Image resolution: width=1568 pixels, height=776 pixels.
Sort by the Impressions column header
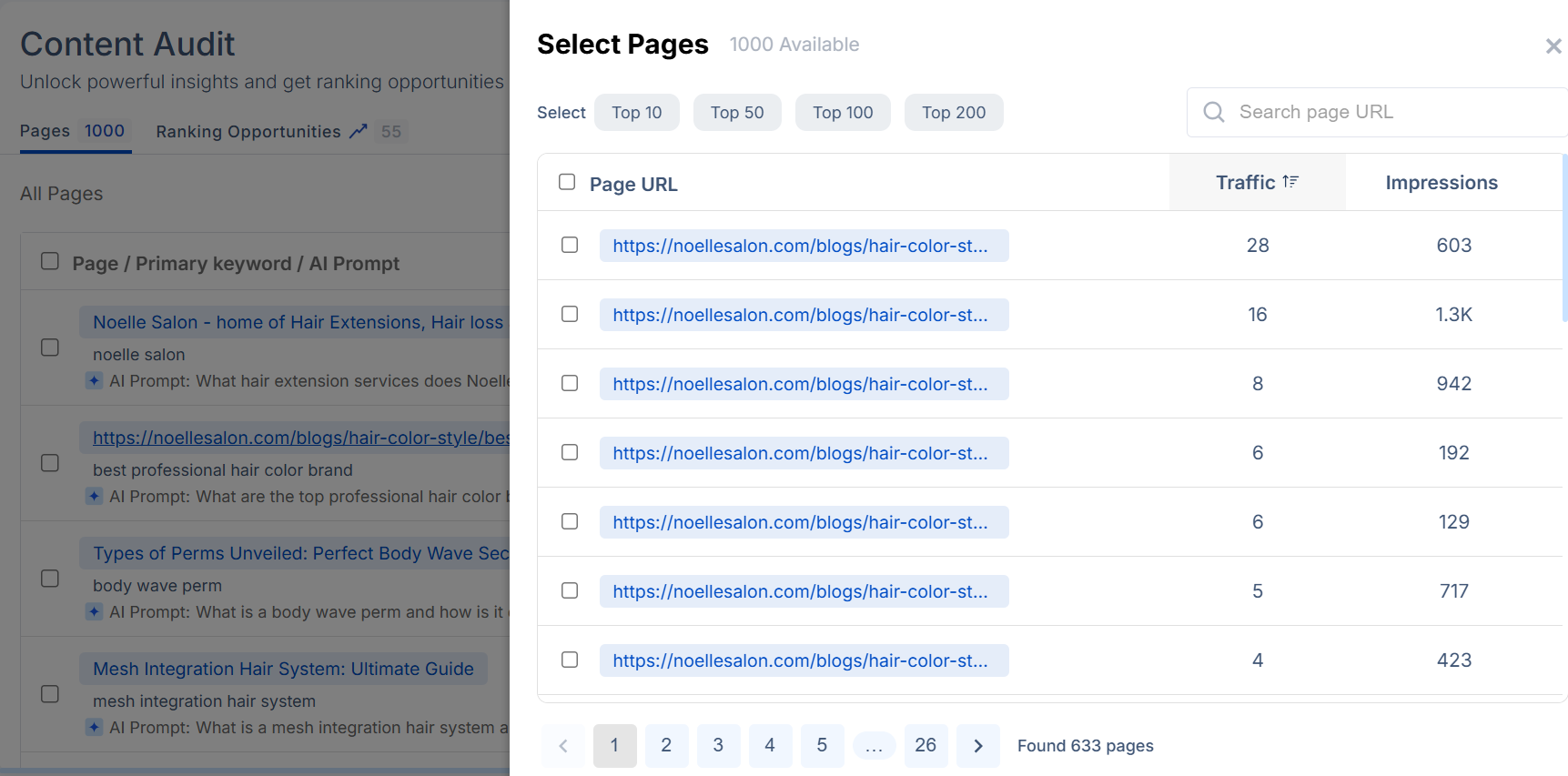(1442, 182)
